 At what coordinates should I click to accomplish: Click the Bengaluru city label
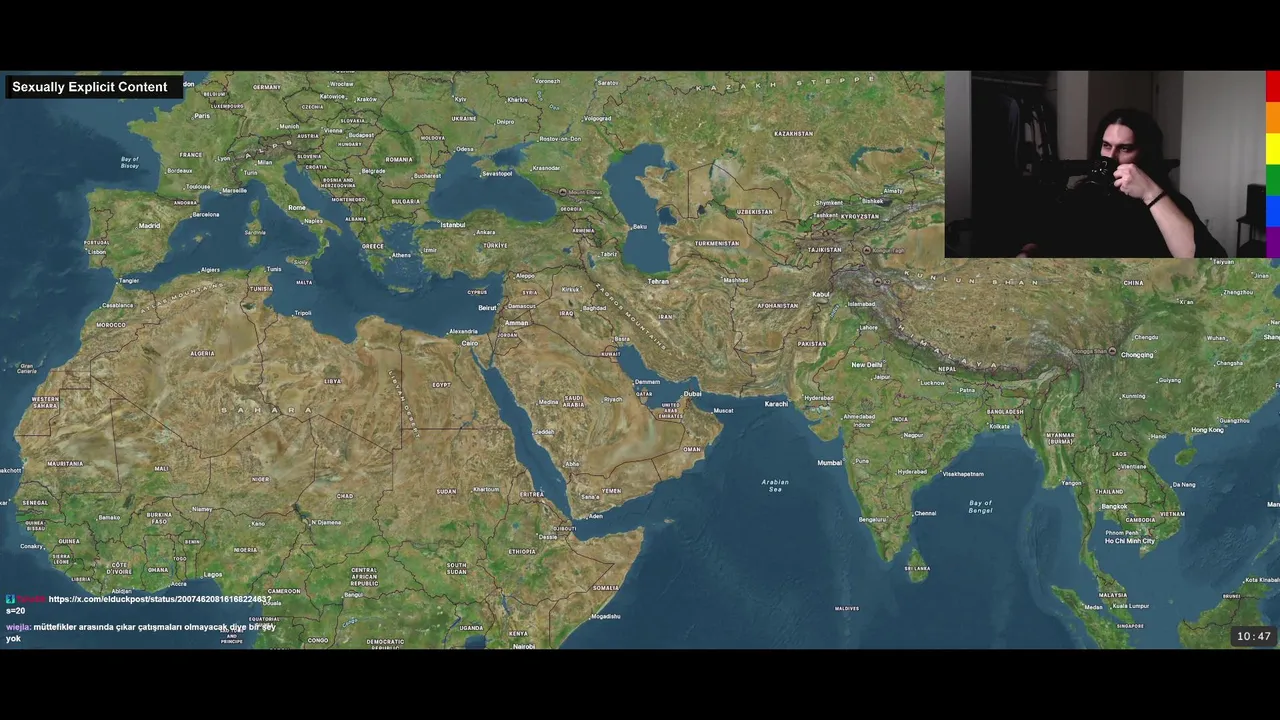pyautogui.click(x=872, y=520)
